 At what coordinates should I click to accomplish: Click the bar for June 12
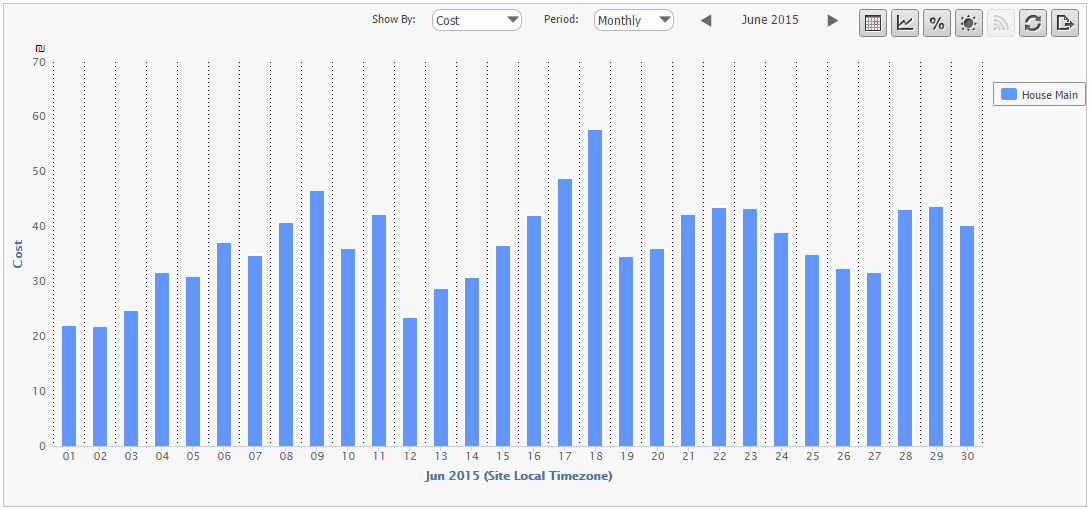409,382
